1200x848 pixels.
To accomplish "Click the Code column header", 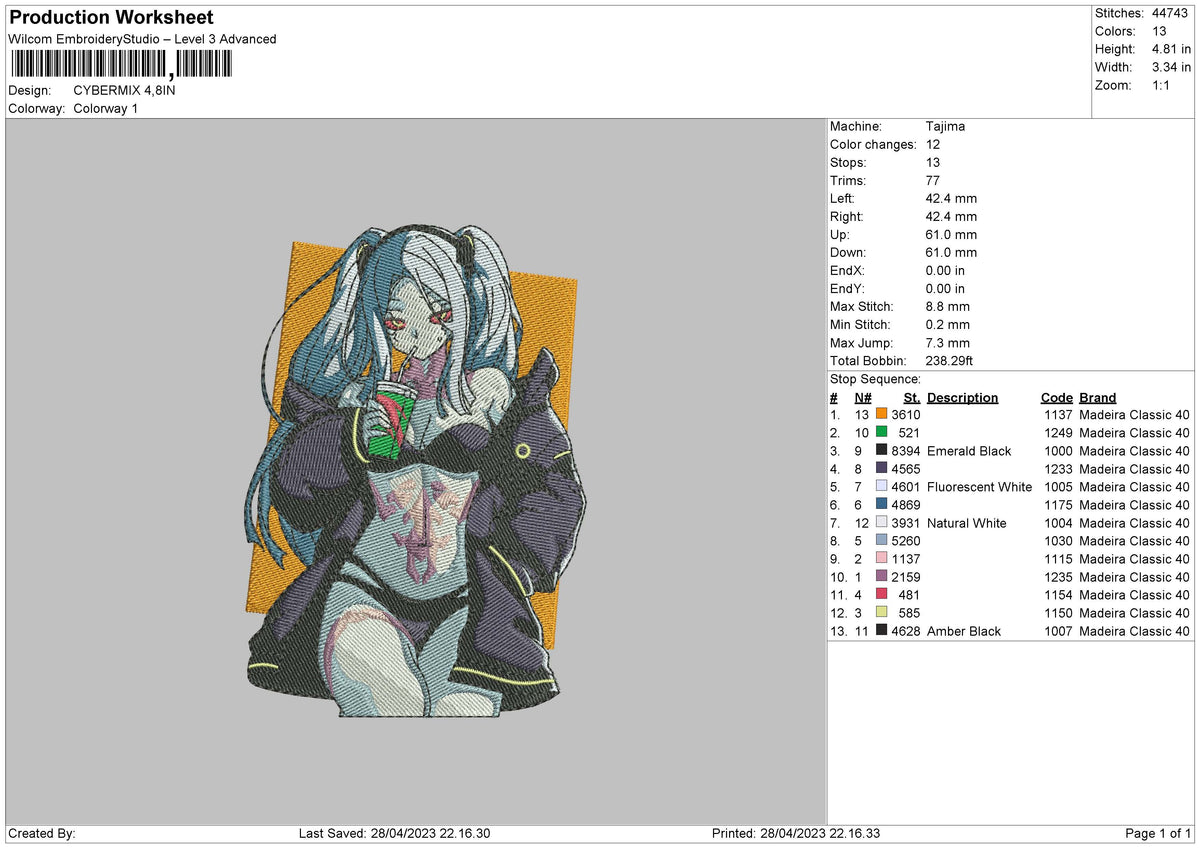I will click(x=1056, y=397).
